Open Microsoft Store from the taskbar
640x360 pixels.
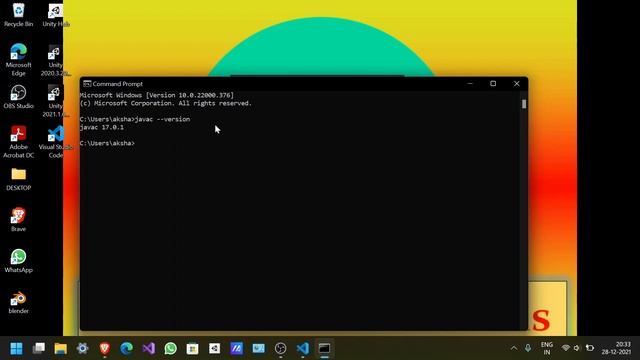(192, 348)
